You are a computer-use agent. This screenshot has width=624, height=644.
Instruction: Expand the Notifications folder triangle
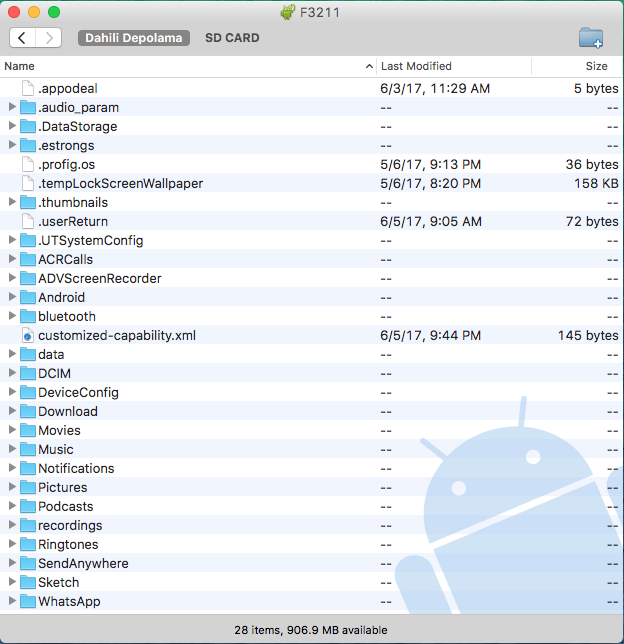[x=12, y=468]
